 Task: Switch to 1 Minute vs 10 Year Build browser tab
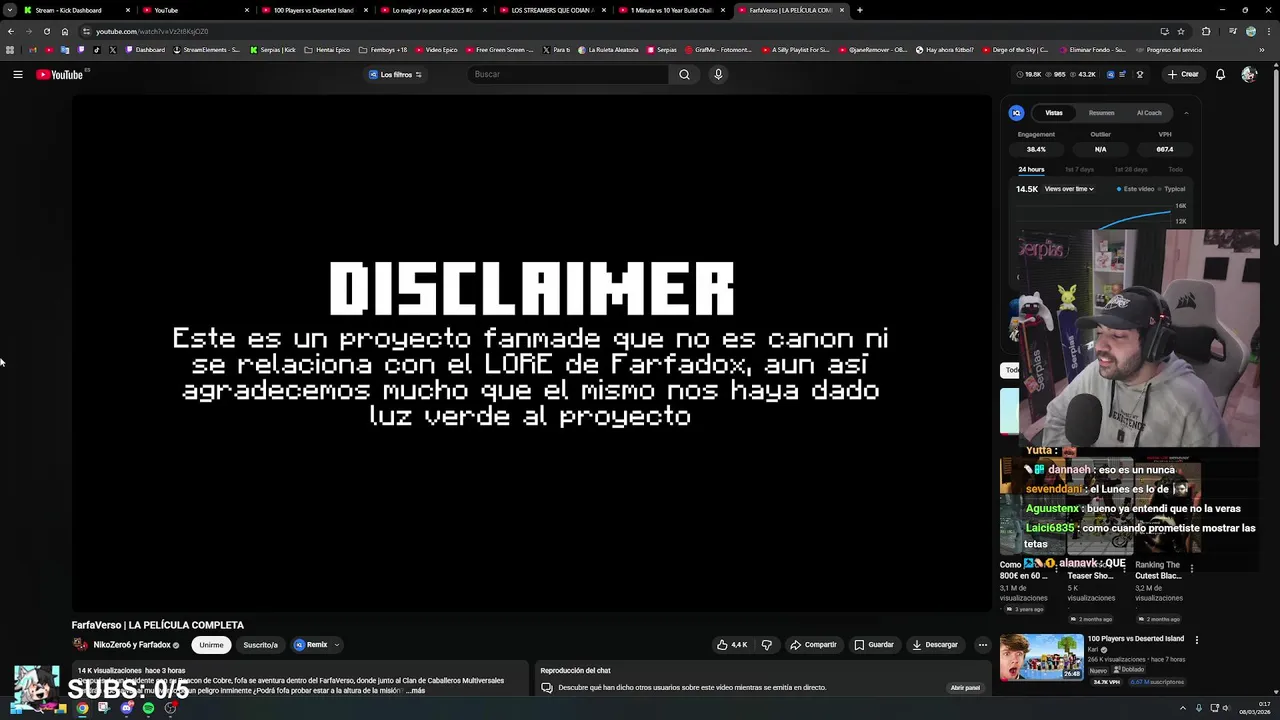[671, 10]
